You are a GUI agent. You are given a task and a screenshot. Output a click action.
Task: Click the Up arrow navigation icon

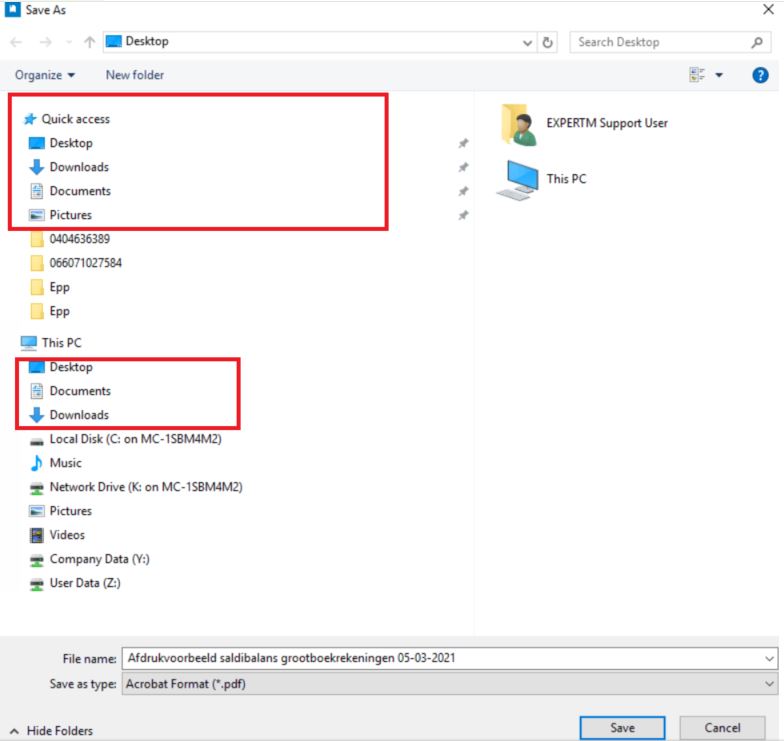coord(90,42)
